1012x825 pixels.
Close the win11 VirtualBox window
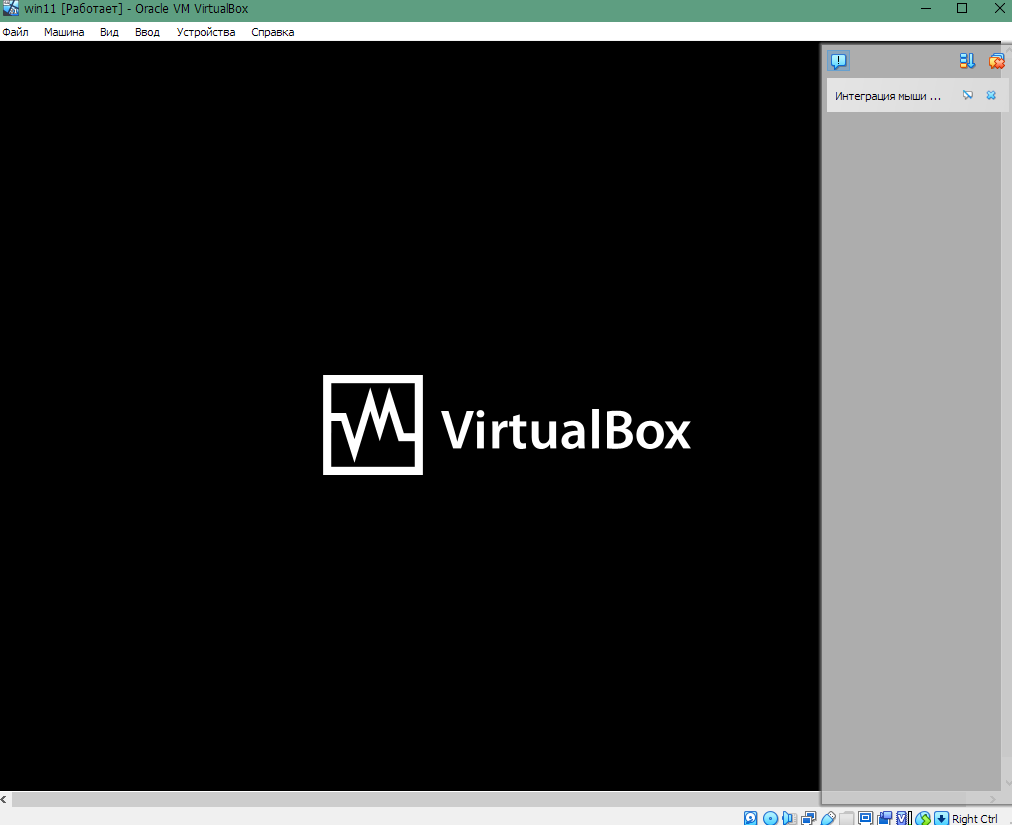pos(998,8)
